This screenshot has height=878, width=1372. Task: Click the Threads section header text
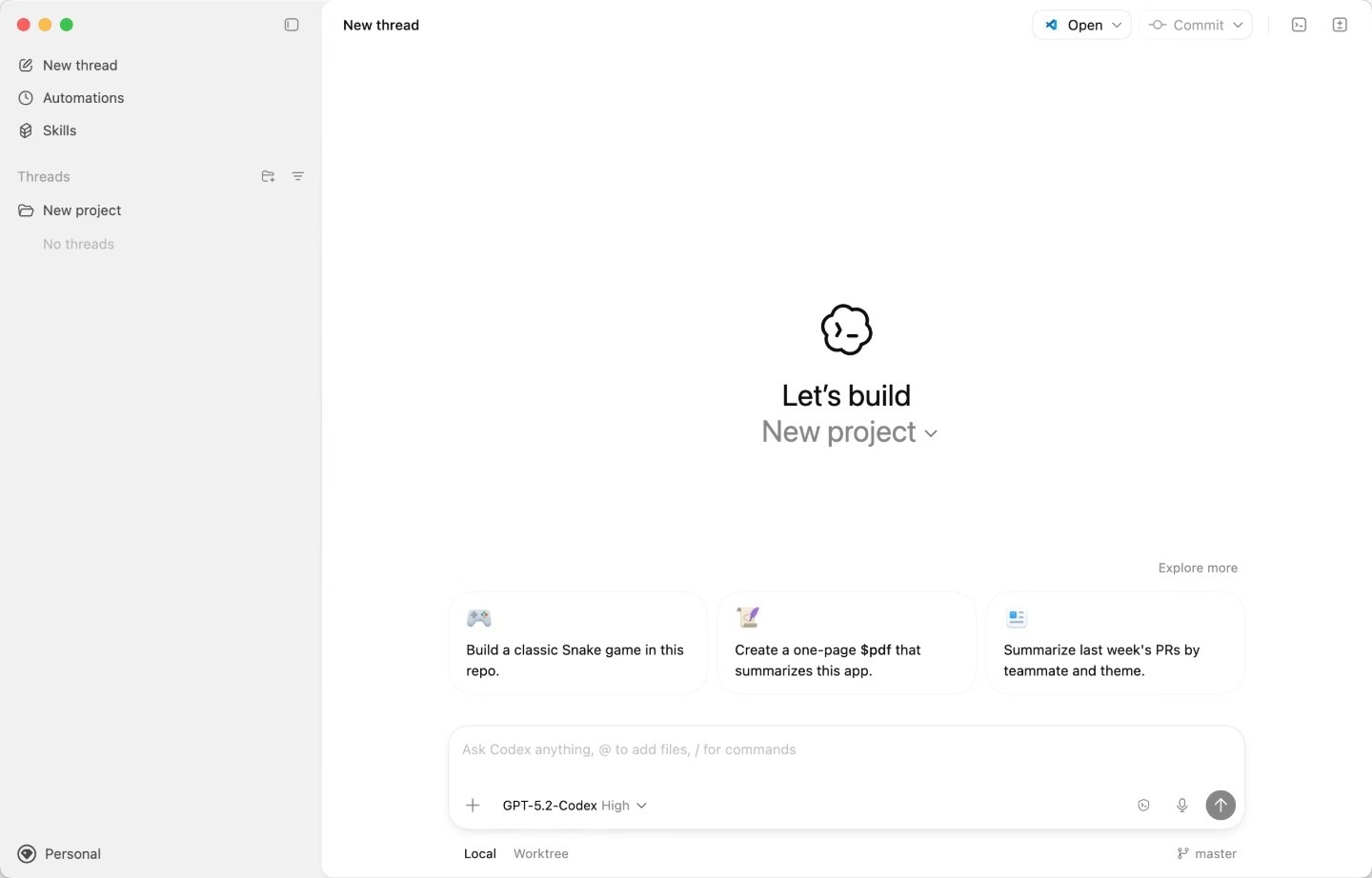(x=44, y=177)
